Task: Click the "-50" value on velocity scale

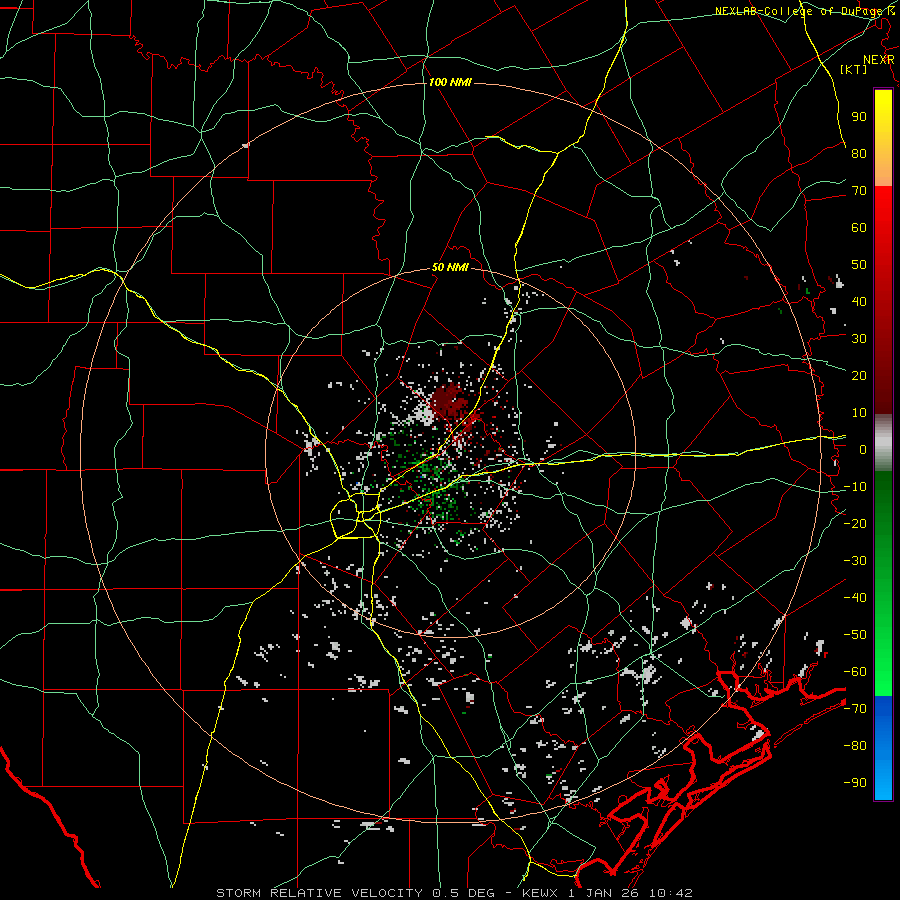Action: point(855,635)
